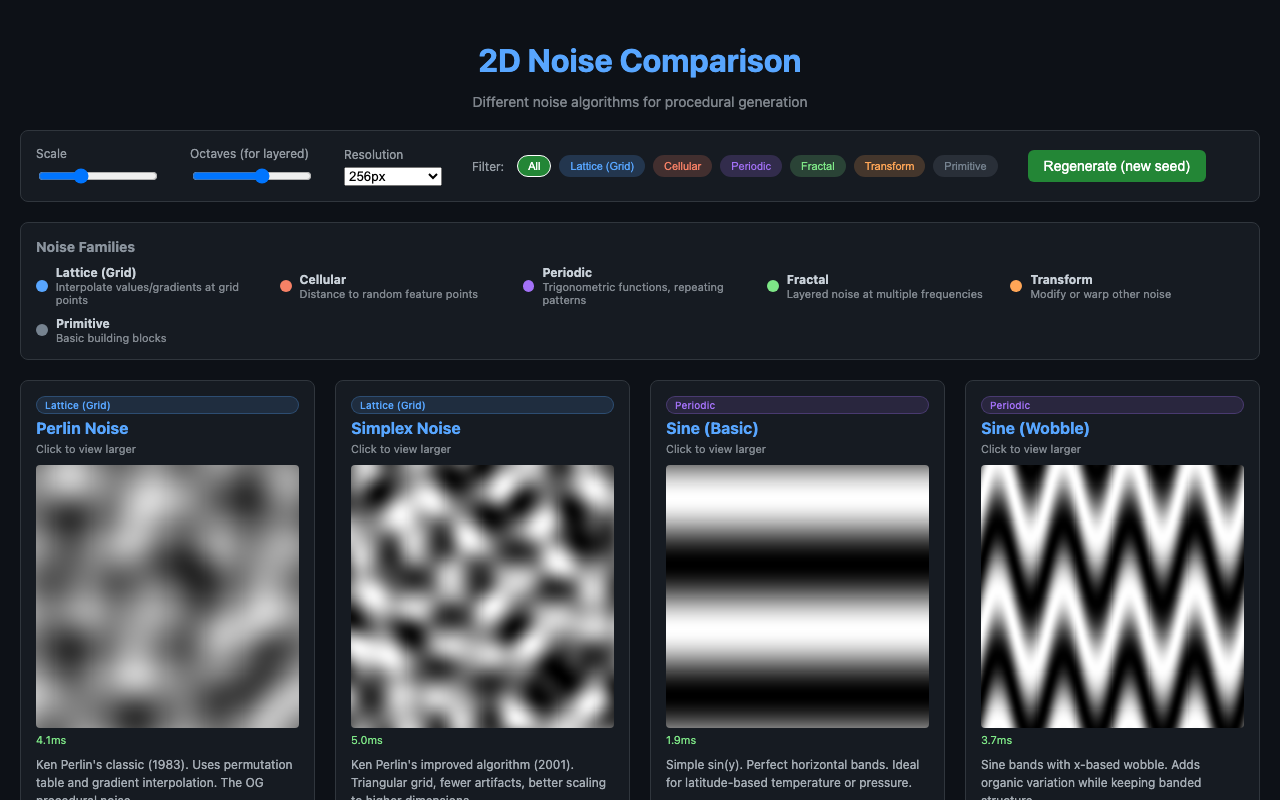This screenshot has height=800, width=1280.
Task: Open the Resolution dropdown
Action: [x=393, y=176]
